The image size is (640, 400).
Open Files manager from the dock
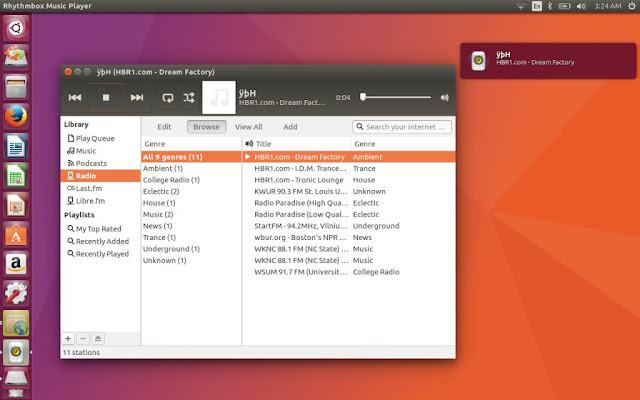16,87
